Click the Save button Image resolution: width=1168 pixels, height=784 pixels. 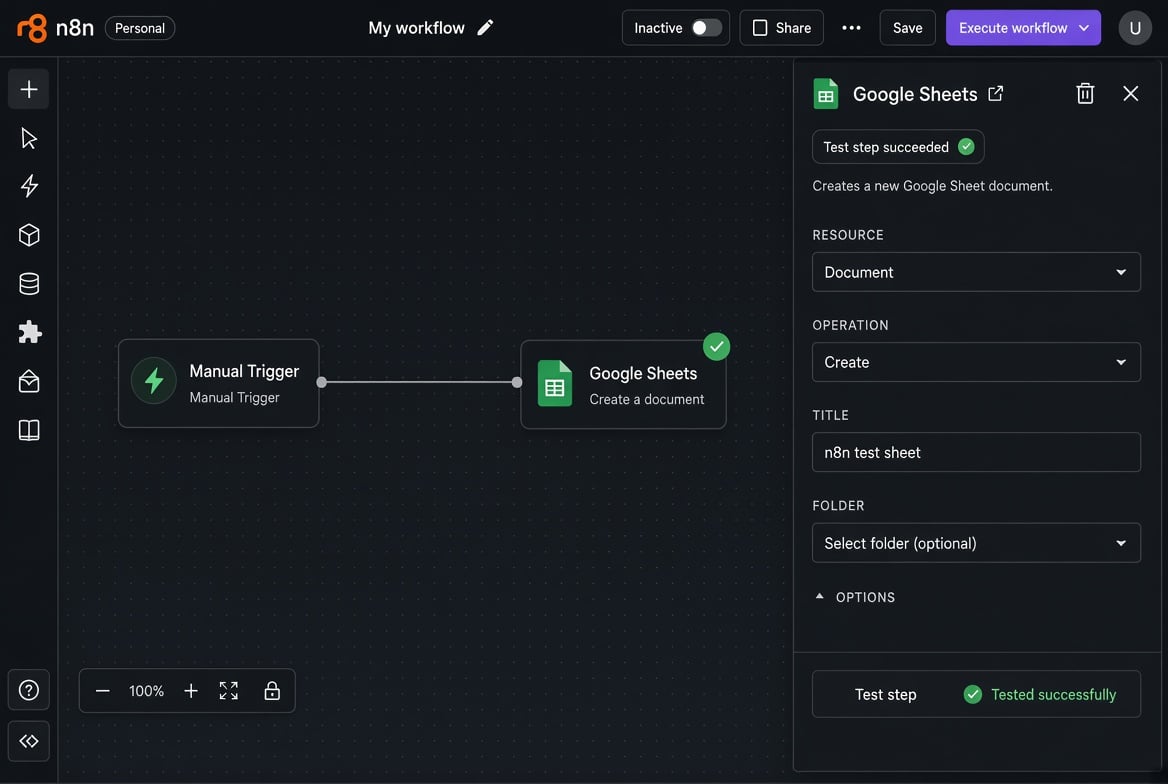click(907, 28)
